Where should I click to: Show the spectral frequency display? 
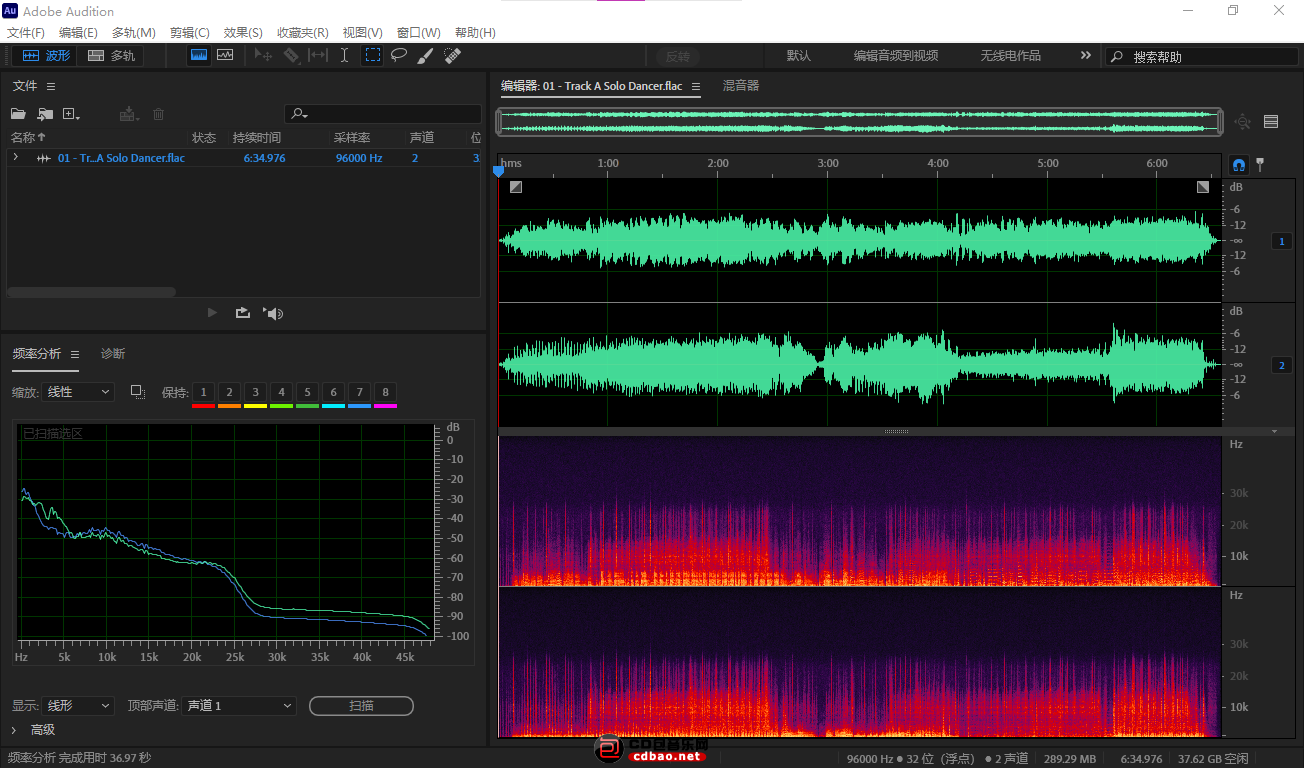[199, 55]
